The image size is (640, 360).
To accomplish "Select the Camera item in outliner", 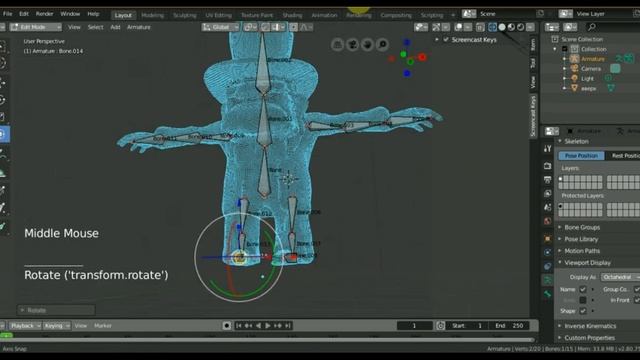I will (x=591, y=69).
